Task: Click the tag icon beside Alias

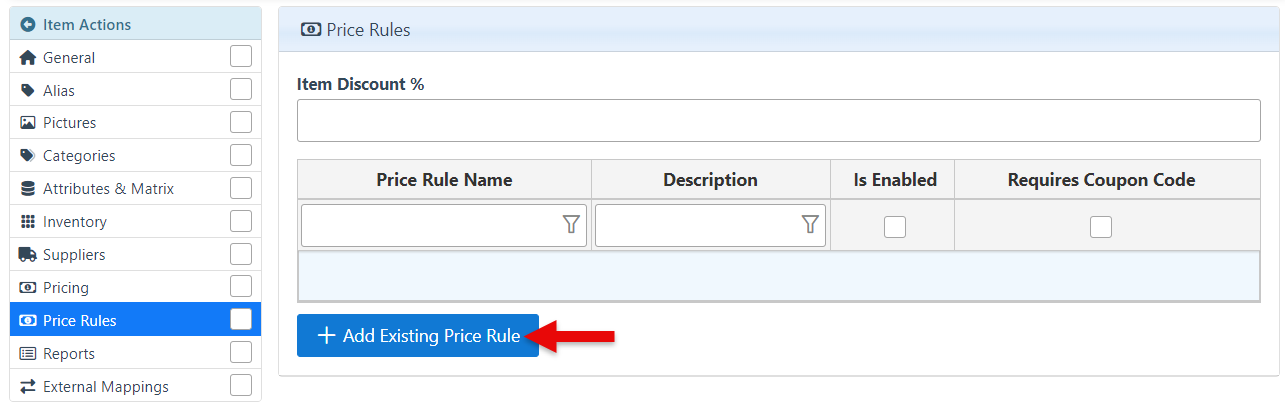Action: pos(28,91)
